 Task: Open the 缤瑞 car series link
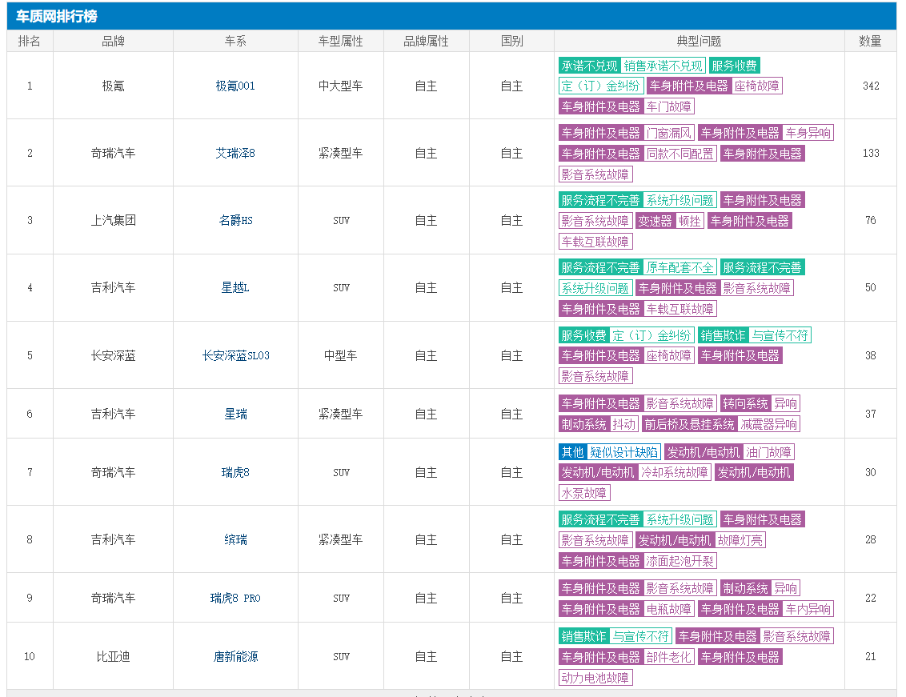point(236,539)
